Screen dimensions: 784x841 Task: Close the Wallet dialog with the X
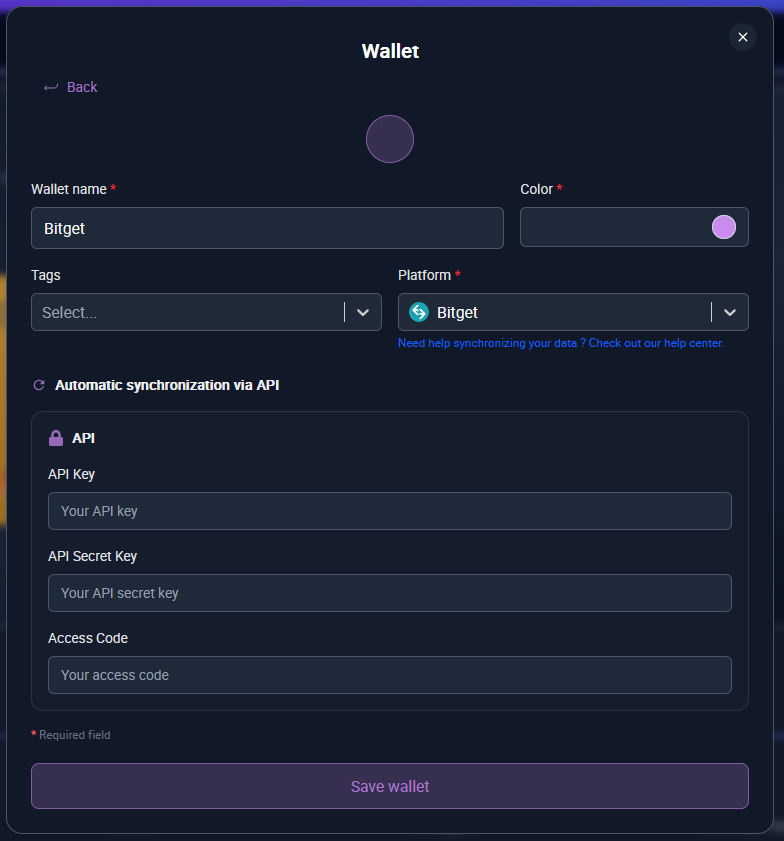(x=742, y=37)
